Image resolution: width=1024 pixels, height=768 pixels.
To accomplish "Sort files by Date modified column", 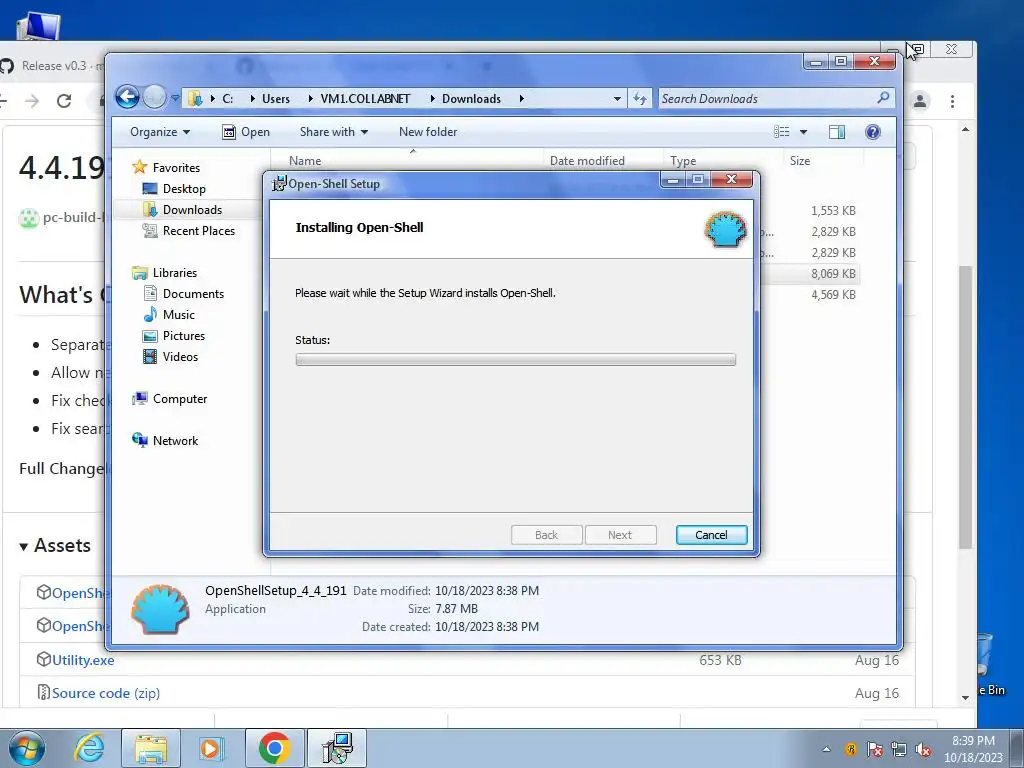I will (x=587, y=161).
